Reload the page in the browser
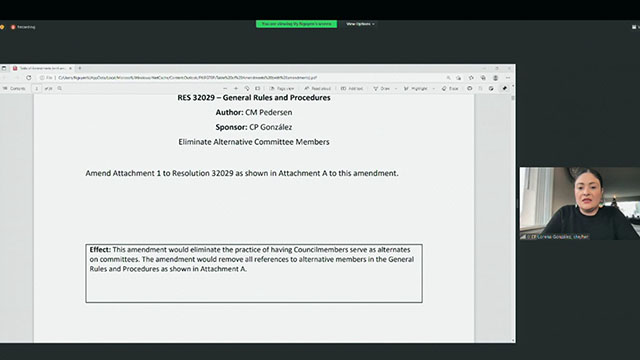Image resolution: width=640 pixels, height=360 pixels. tap(29, 78)
